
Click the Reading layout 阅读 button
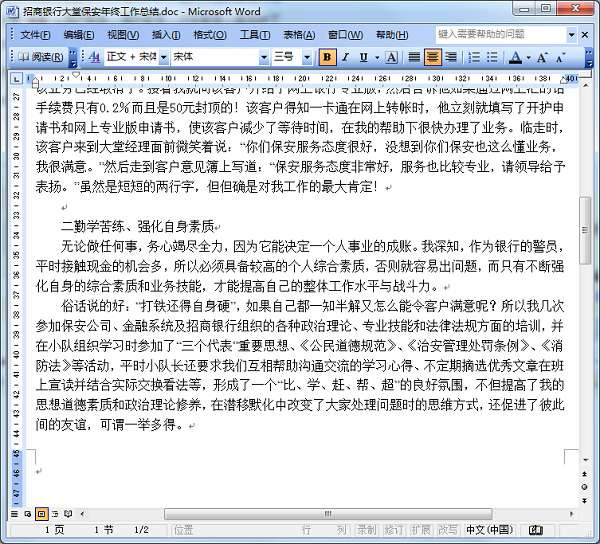pyautogui.click(x=41, y=57)
